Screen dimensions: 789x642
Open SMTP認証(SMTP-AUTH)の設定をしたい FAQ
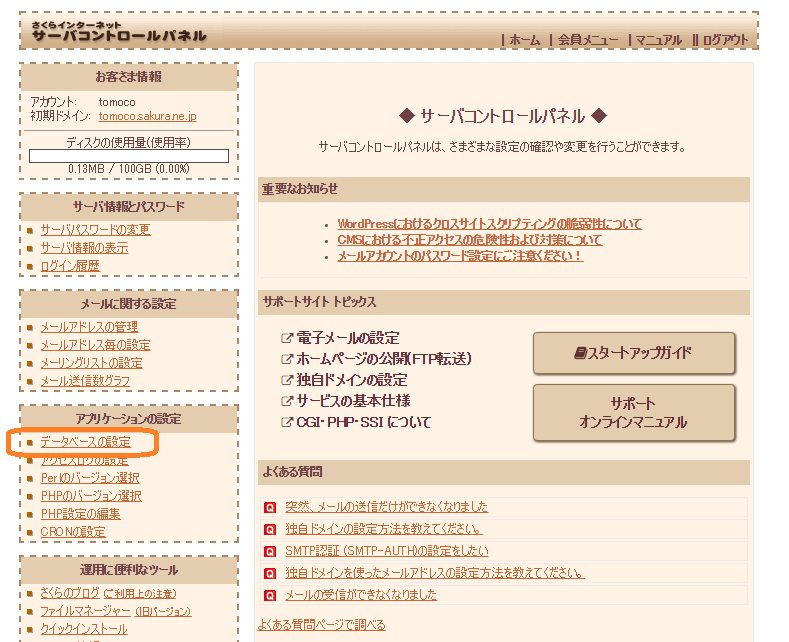click(x=386, y=551)
